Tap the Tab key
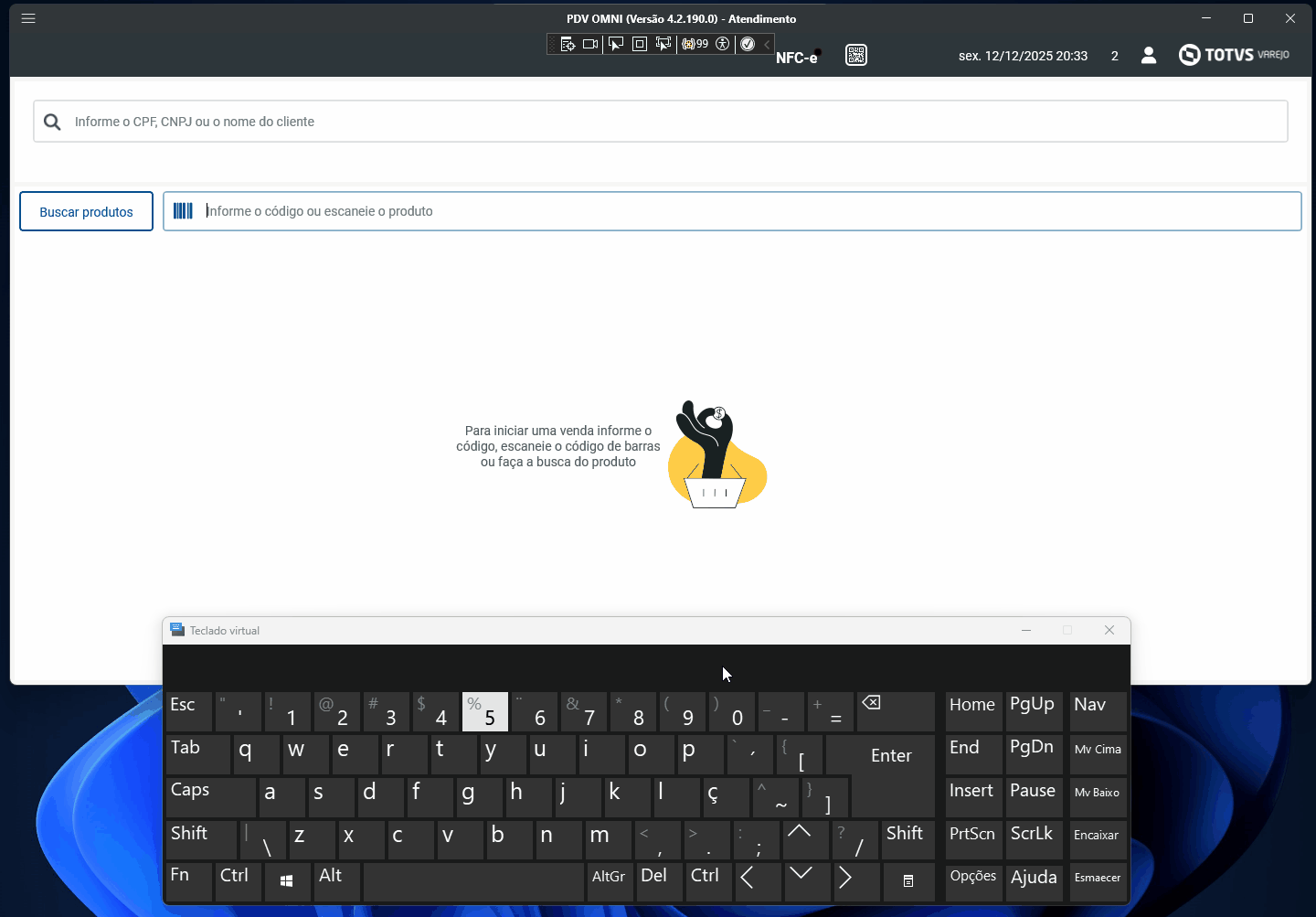The image size is (1316, 917). (198, 754)
